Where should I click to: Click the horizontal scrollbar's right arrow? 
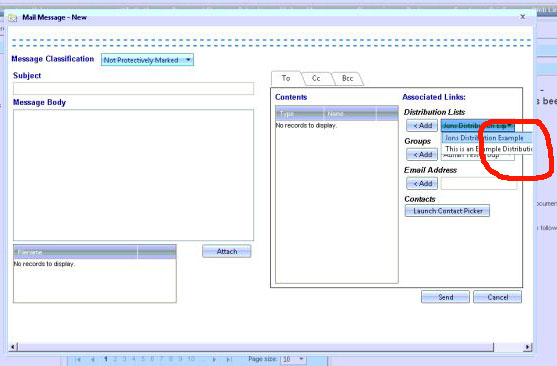point(528,346)
